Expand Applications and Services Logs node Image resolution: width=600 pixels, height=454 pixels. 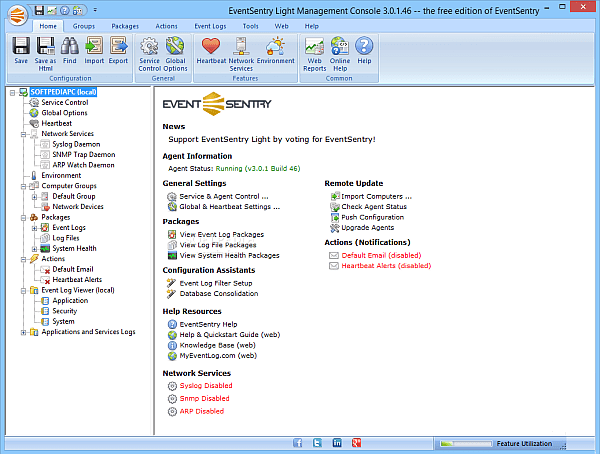point(23,332)
